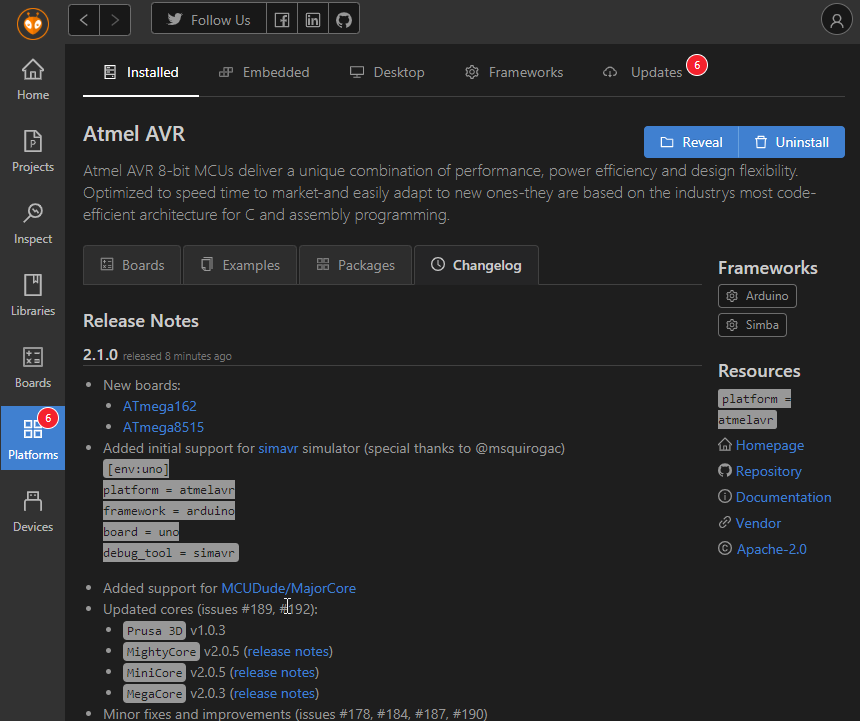Viewport: 860px width, 721px height.
Task: Switch to the Desktop tab
Action: [x=387, y=72]
